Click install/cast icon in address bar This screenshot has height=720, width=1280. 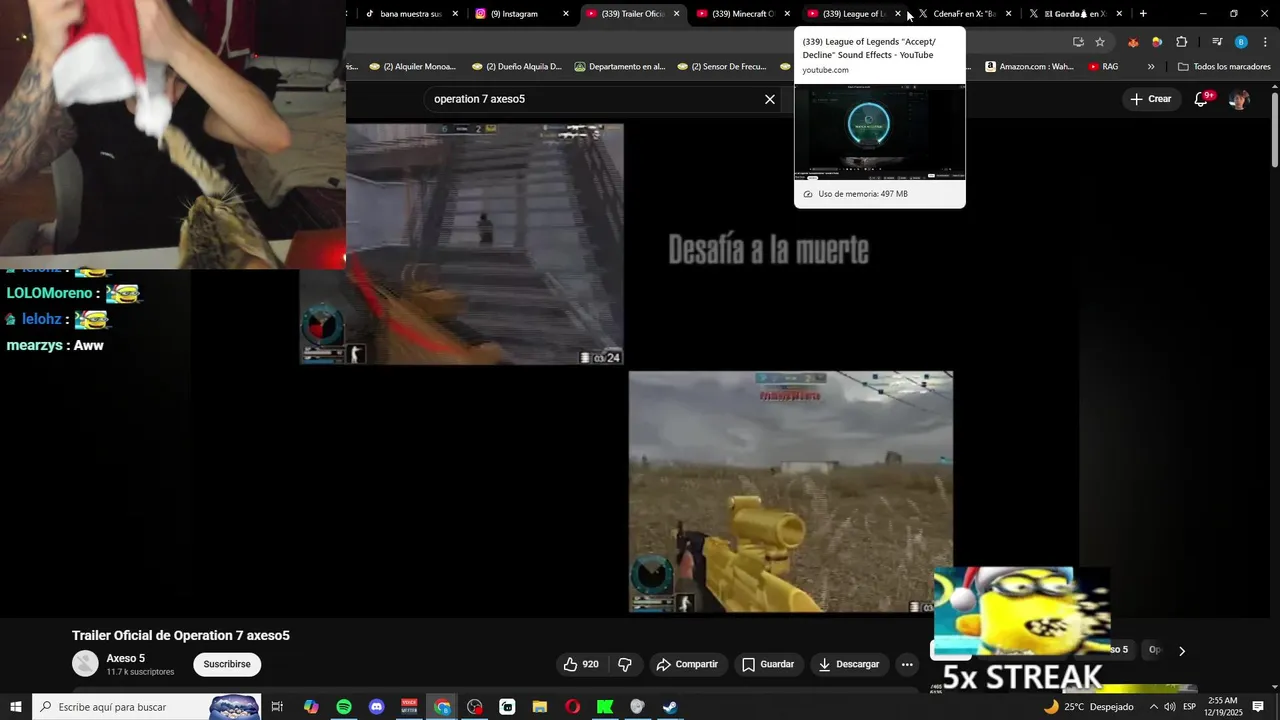click(x=1078, y=42)
